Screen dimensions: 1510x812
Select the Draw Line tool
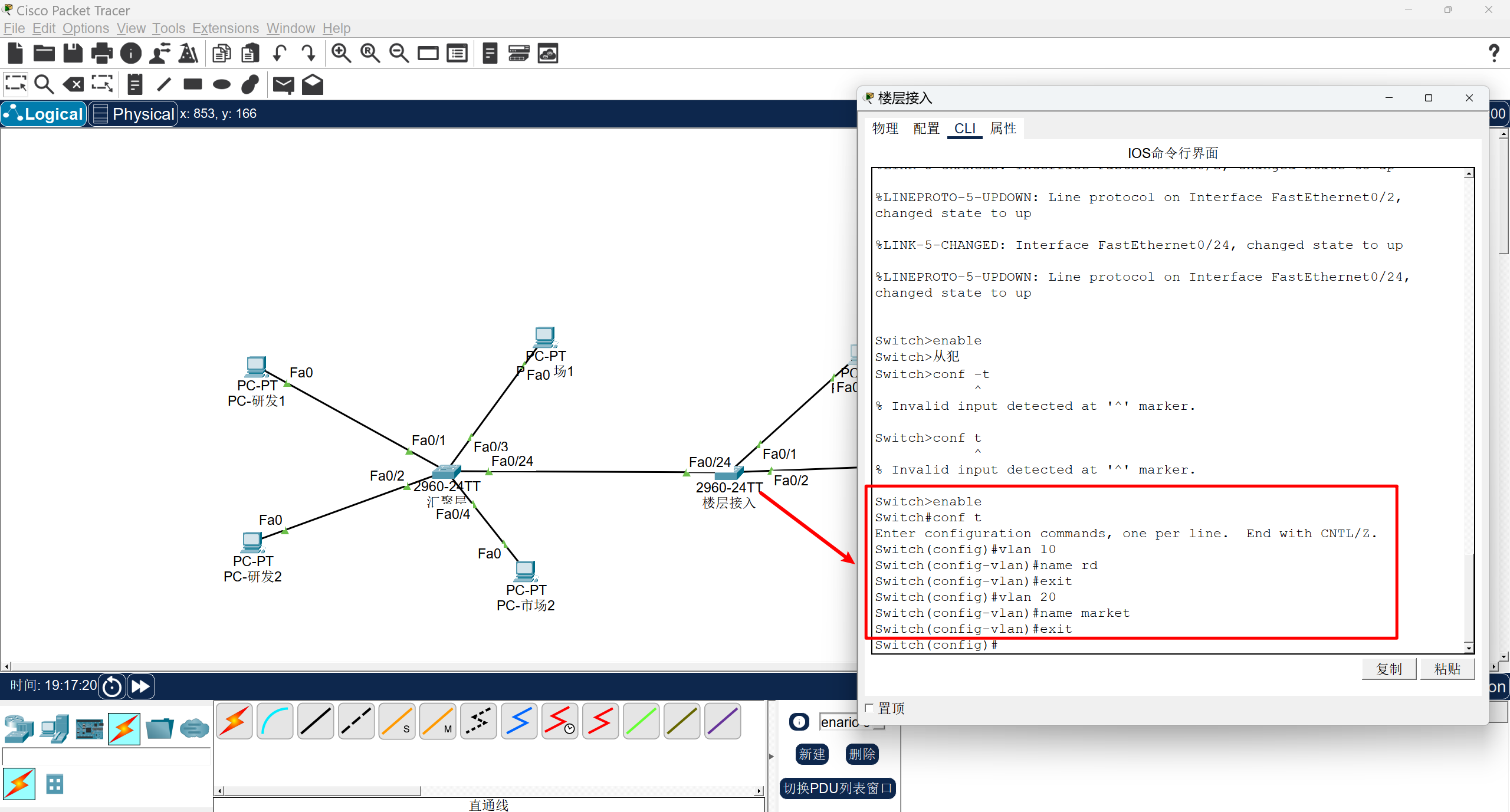click(164, 84)
